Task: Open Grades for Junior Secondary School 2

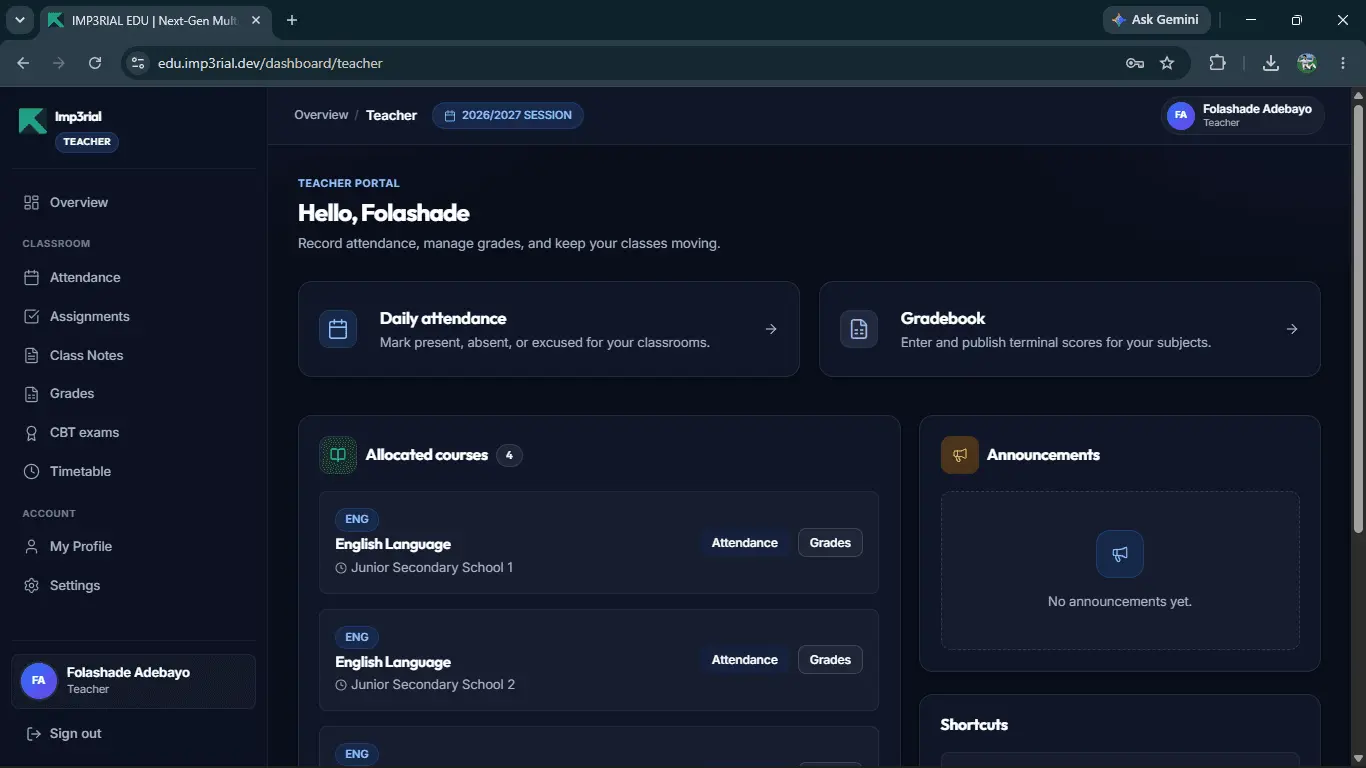Action: click(x=830, y=660)
